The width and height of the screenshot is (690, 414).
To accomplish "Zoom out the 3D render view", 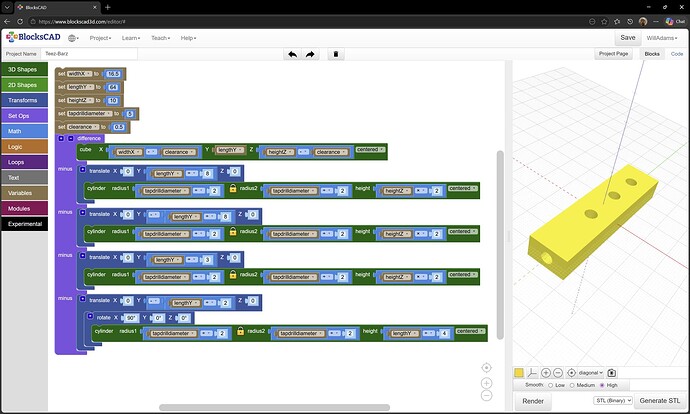I will (558, 373).
